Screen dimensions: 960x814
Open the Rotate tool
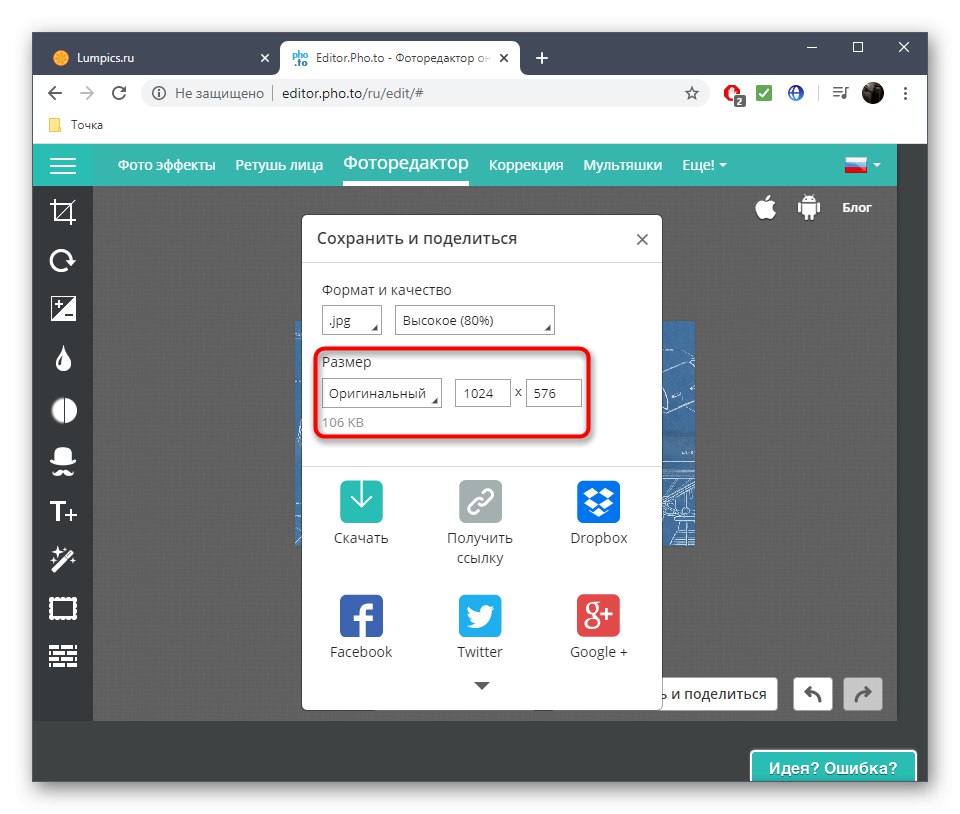click(62, 260)
